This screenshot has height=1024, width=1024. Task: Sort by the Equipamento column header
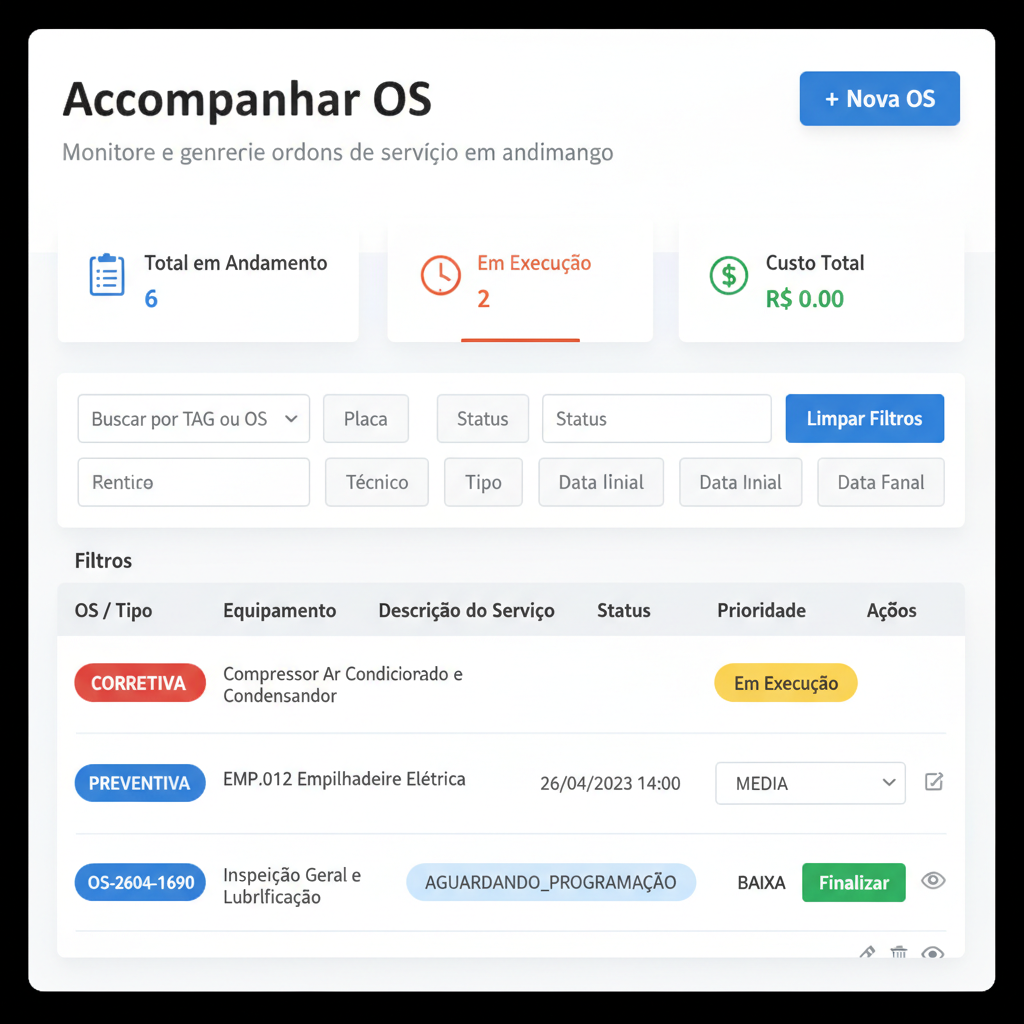[x=280, y=611]
